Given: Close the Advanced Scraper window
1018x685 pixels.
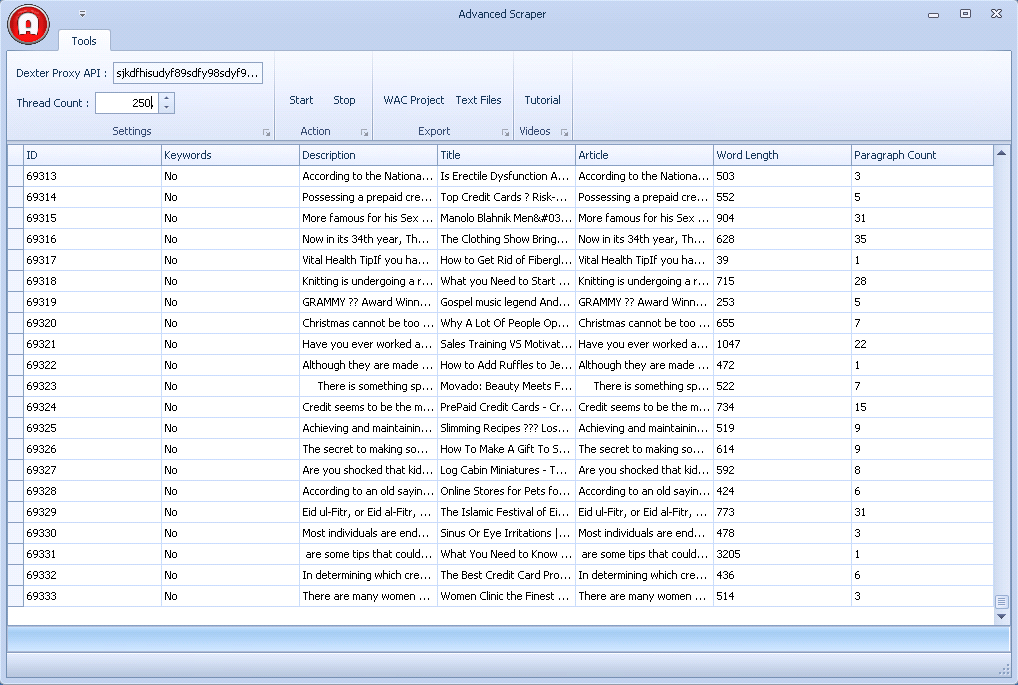Looking at the screenshot, I should pyautogui.click(x=997, y=14).
